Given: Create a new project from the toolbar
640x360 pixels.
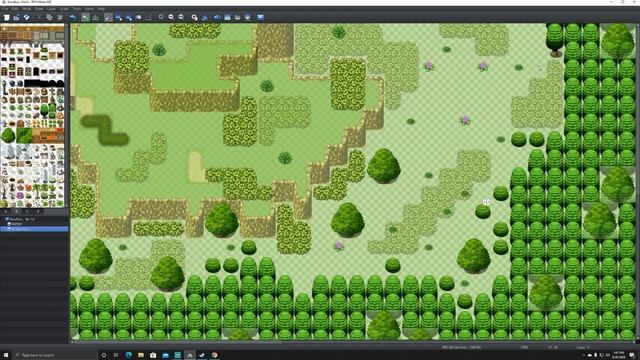Looking at the screenshot, I should 7,17.
